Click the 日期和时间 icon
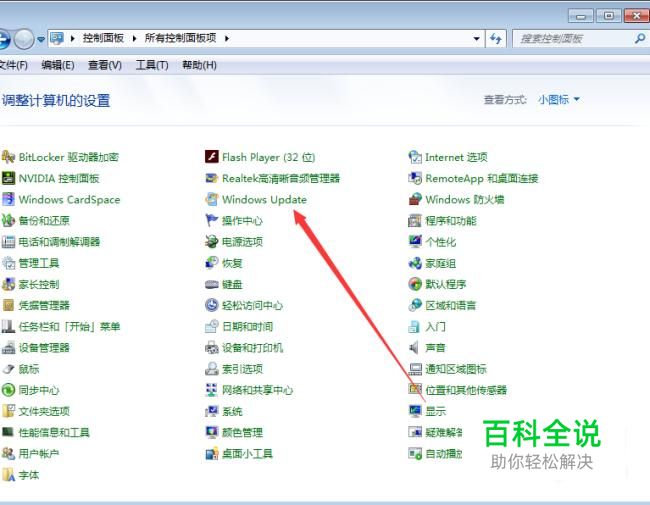This screenshot has width=650, height=505. coord(212,327)
